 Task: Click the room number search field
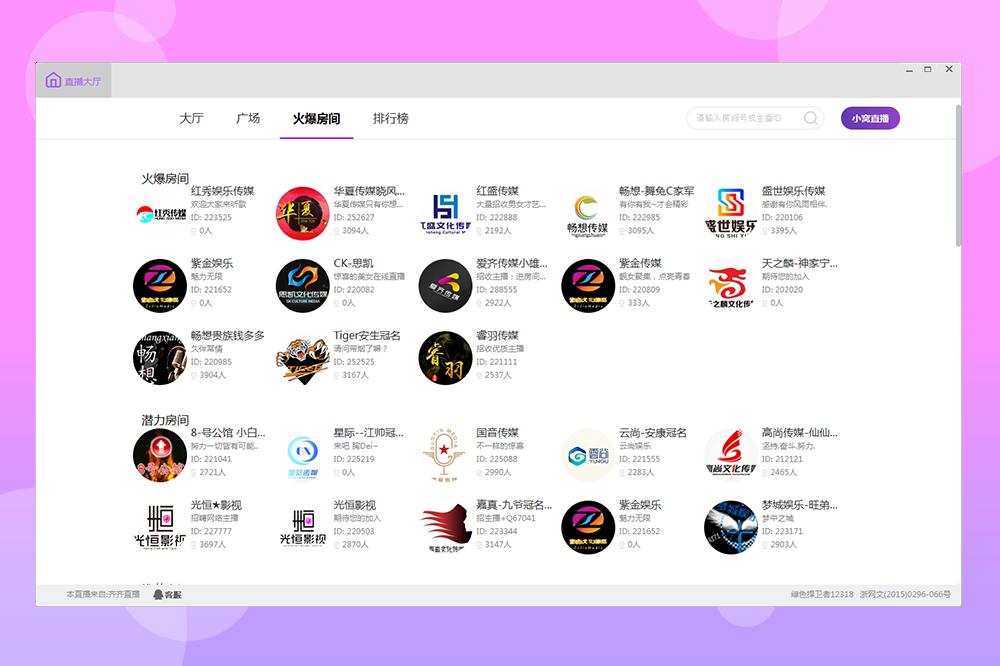(x=755, y=118)
